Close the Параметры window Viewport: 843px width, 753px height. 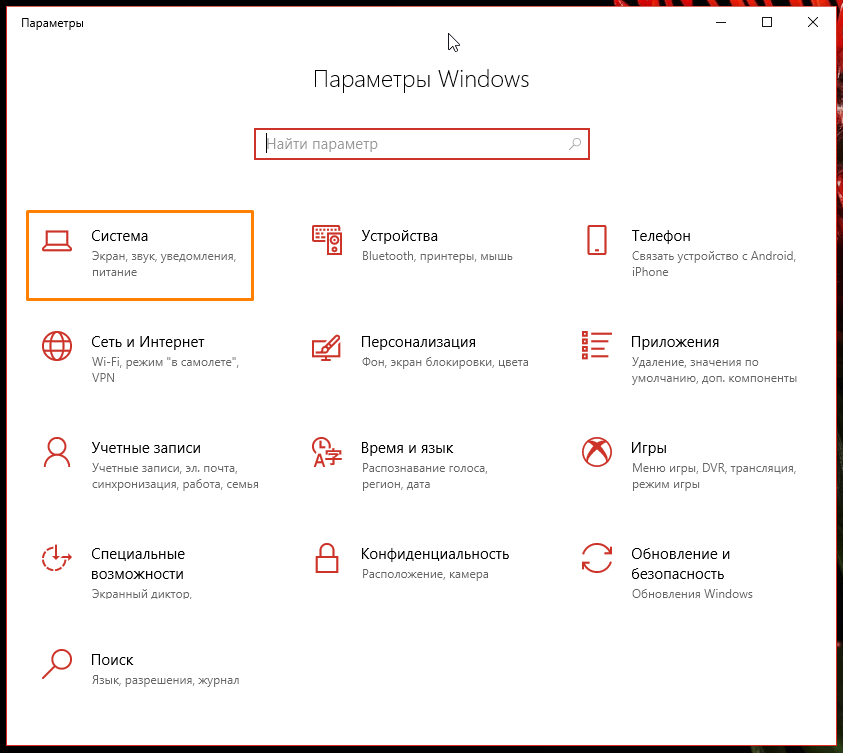click(x=813, y=22)
